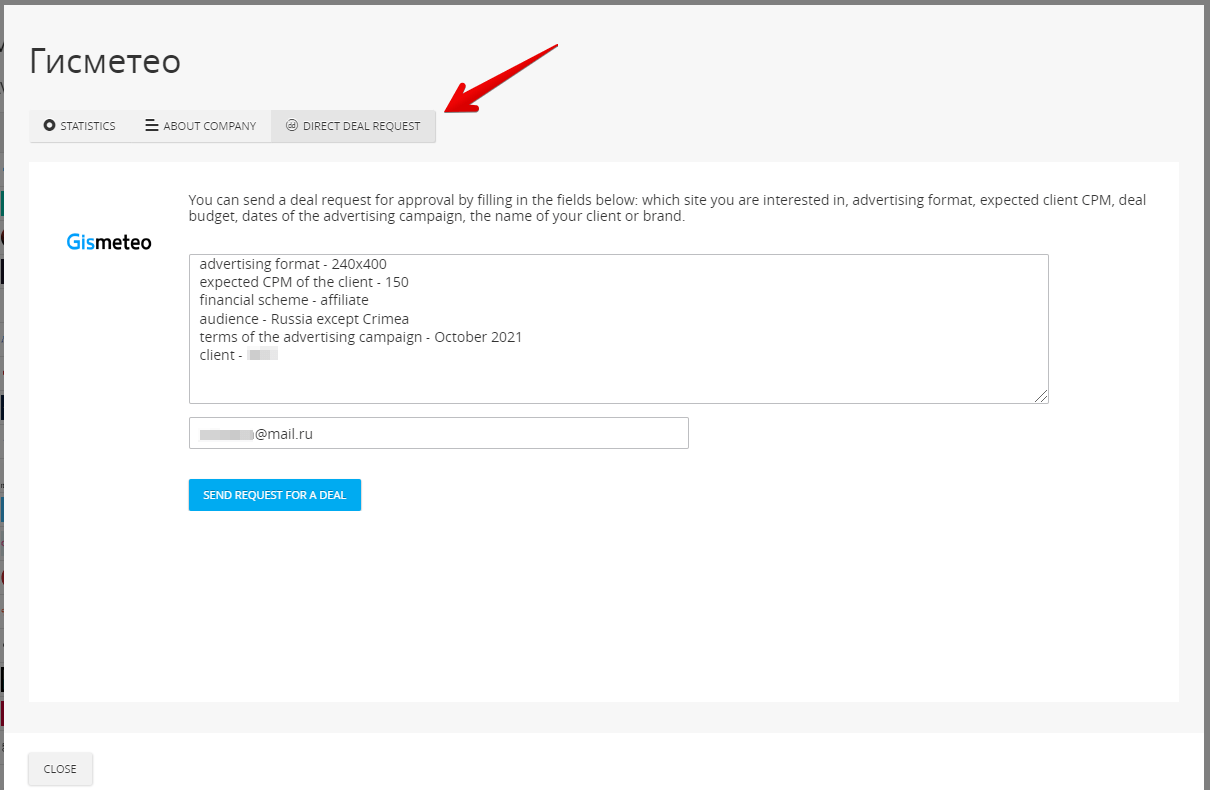Close the Гисметео dialog
This screenshot has width=1210, height=790.
[60, 769]
